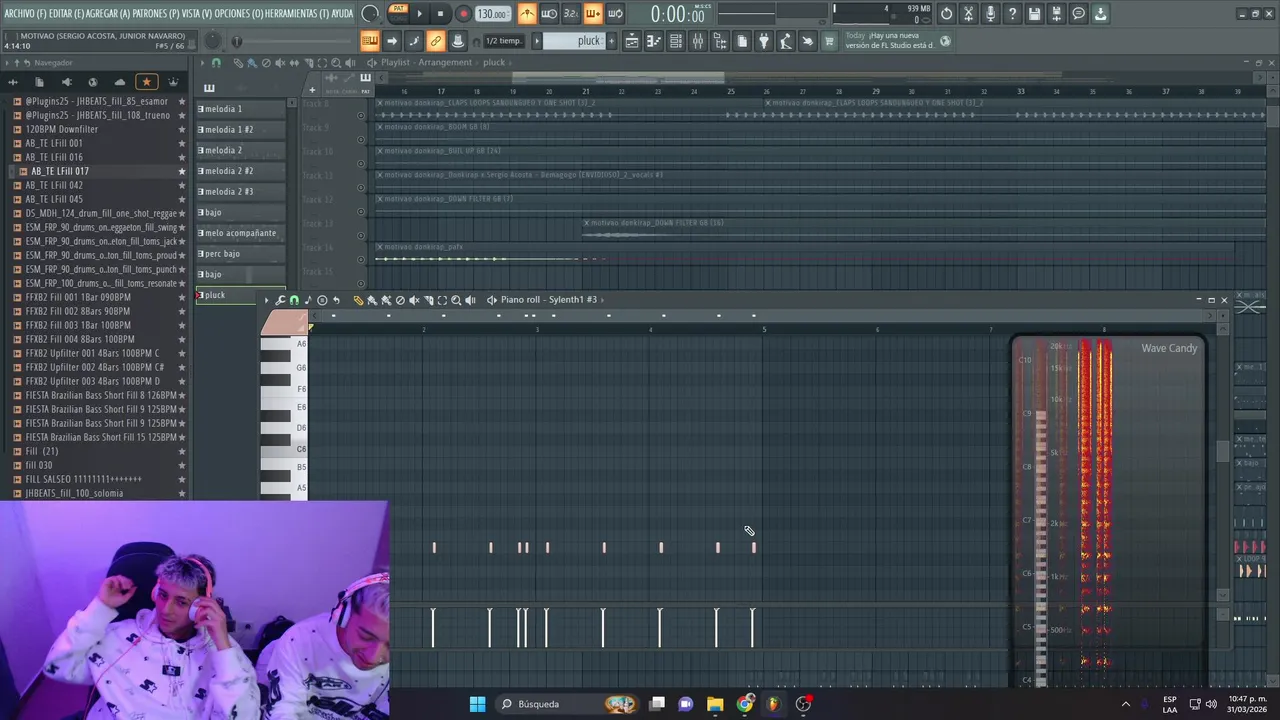The height and width of the screenshot is (720, 1280).
Task: Click the Play button in the transport
Action: (419, 14)
